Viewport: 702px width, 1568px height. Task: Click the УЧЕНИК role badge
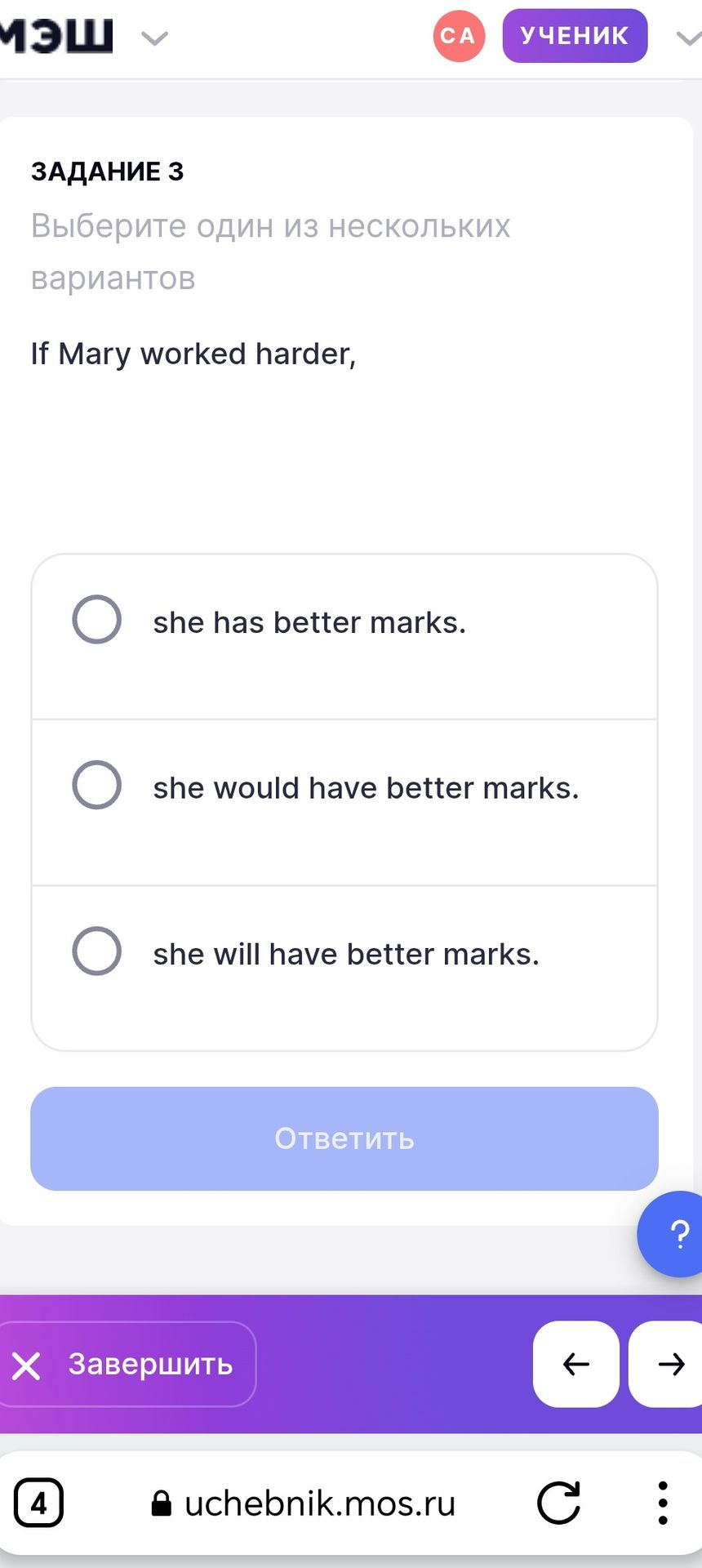coord(575,36)
